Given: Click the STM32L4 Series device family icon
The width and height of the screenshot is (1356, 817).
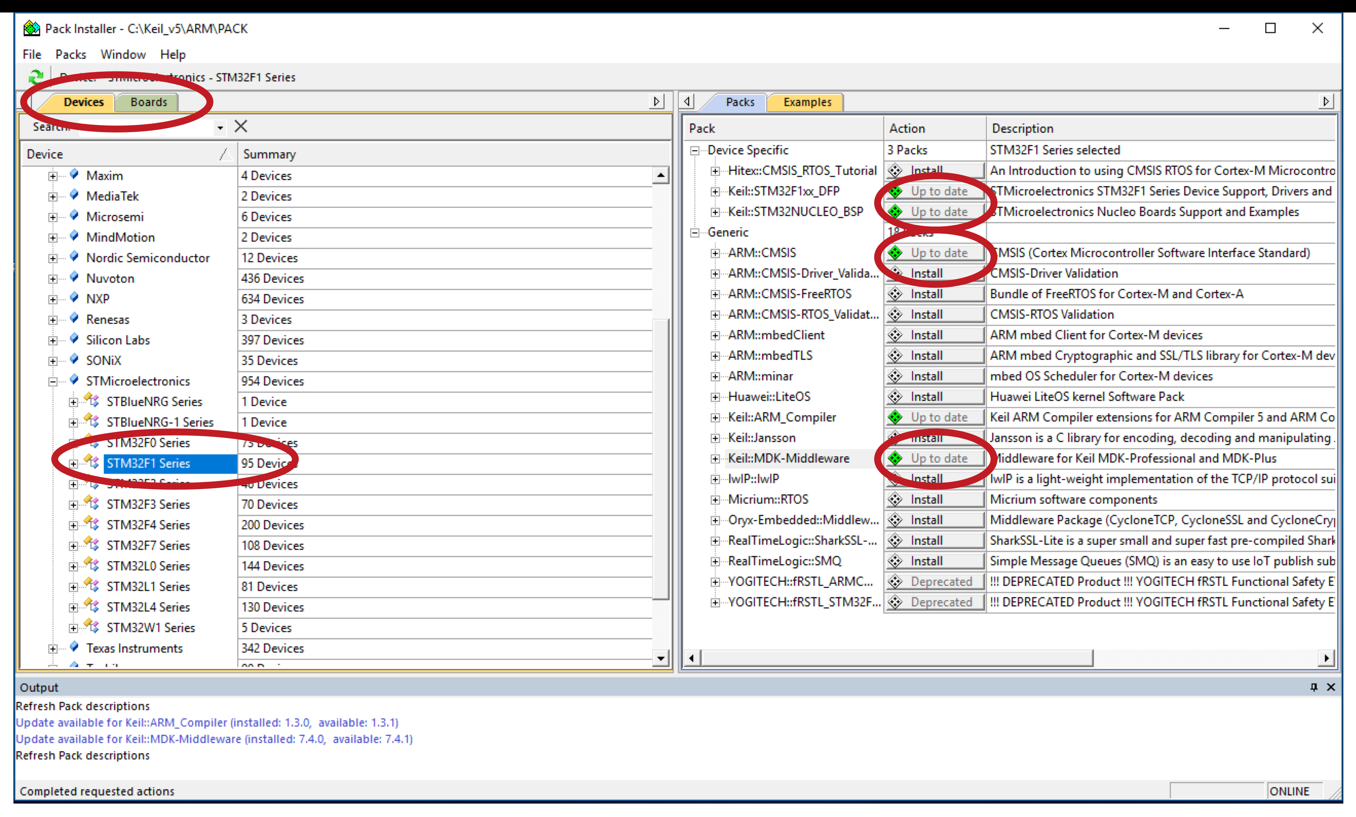Looking at the screenshot, I should point(92,606).
